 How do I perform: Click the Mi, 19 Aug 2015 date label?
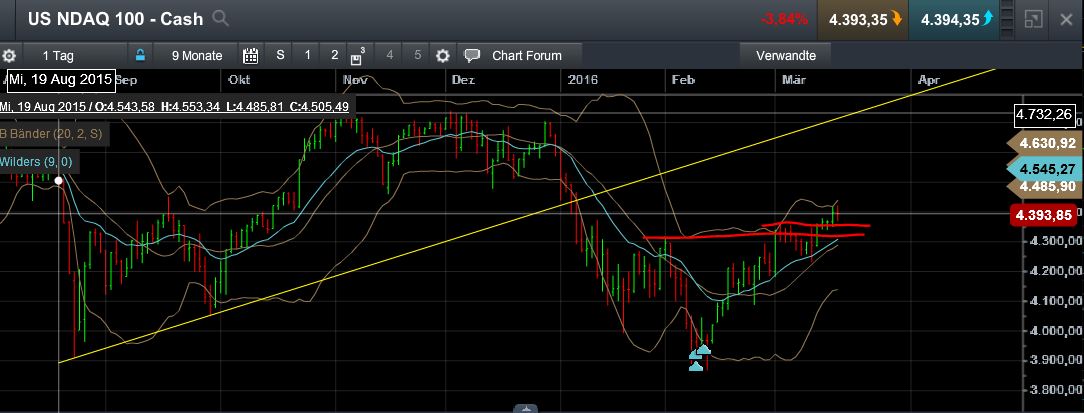pyautogui.click(x=61, y=80)
